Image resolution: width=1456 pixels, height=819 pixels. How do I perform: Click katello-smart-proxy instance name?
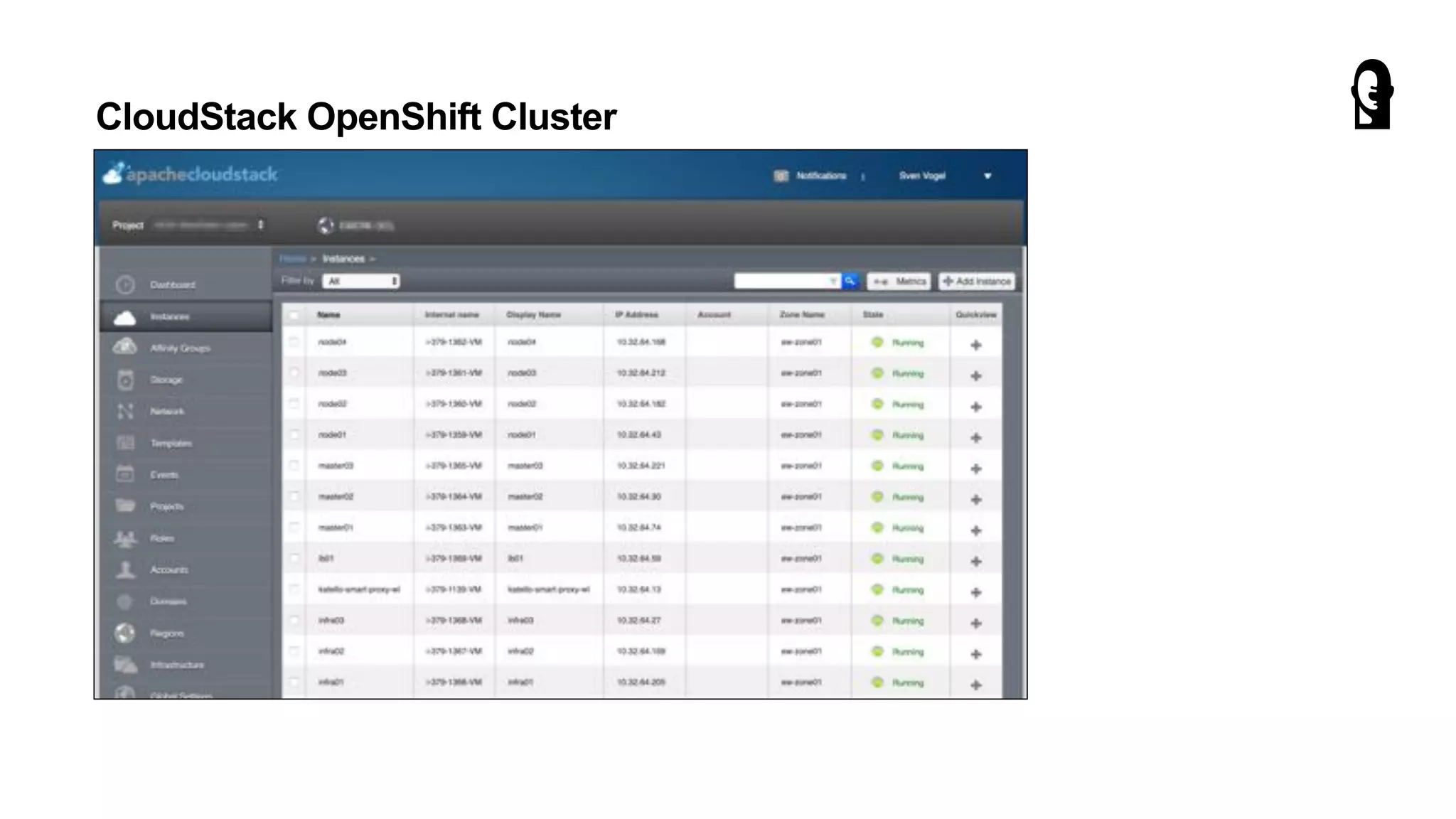[x=359, y=589]
